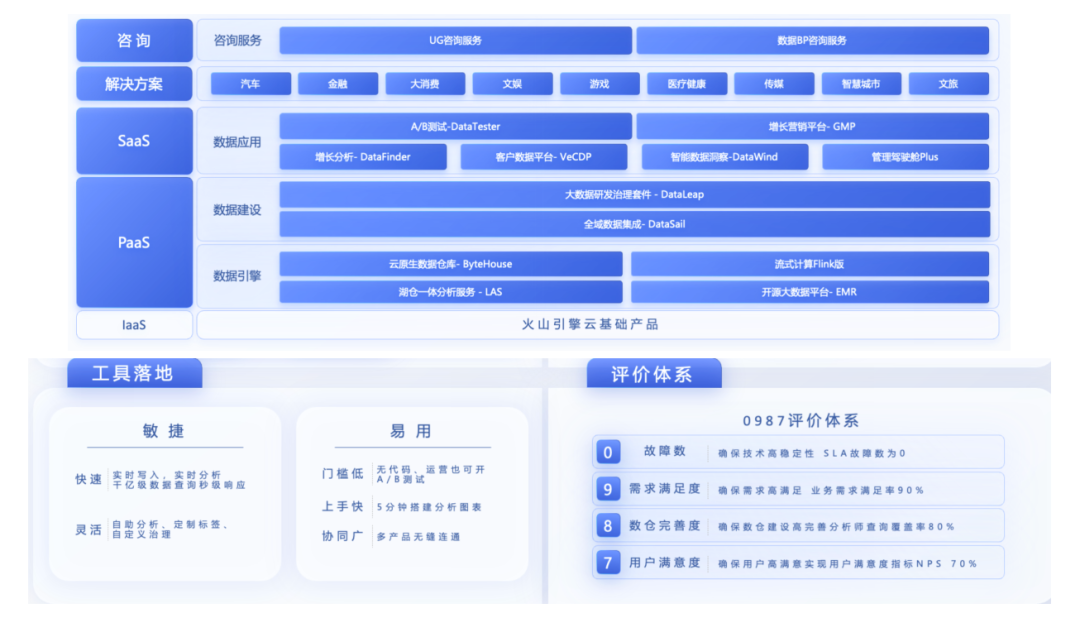Select the 解决方案 layer block
Viewport: 1080px width, 618px height.
coord(134,84)
